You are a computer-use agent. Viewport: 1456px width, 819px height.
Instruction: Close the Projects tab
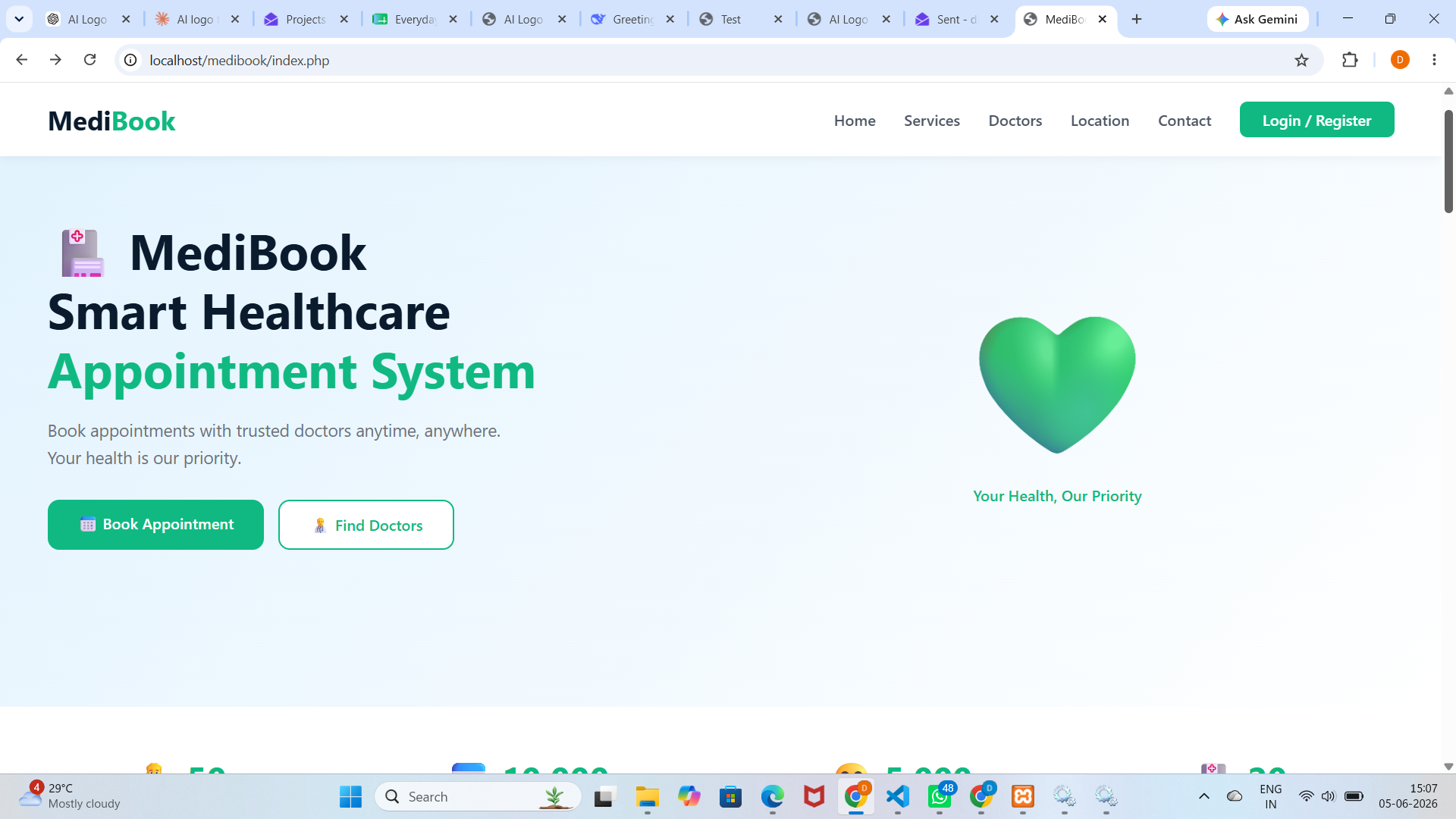(x=344, y=19)
